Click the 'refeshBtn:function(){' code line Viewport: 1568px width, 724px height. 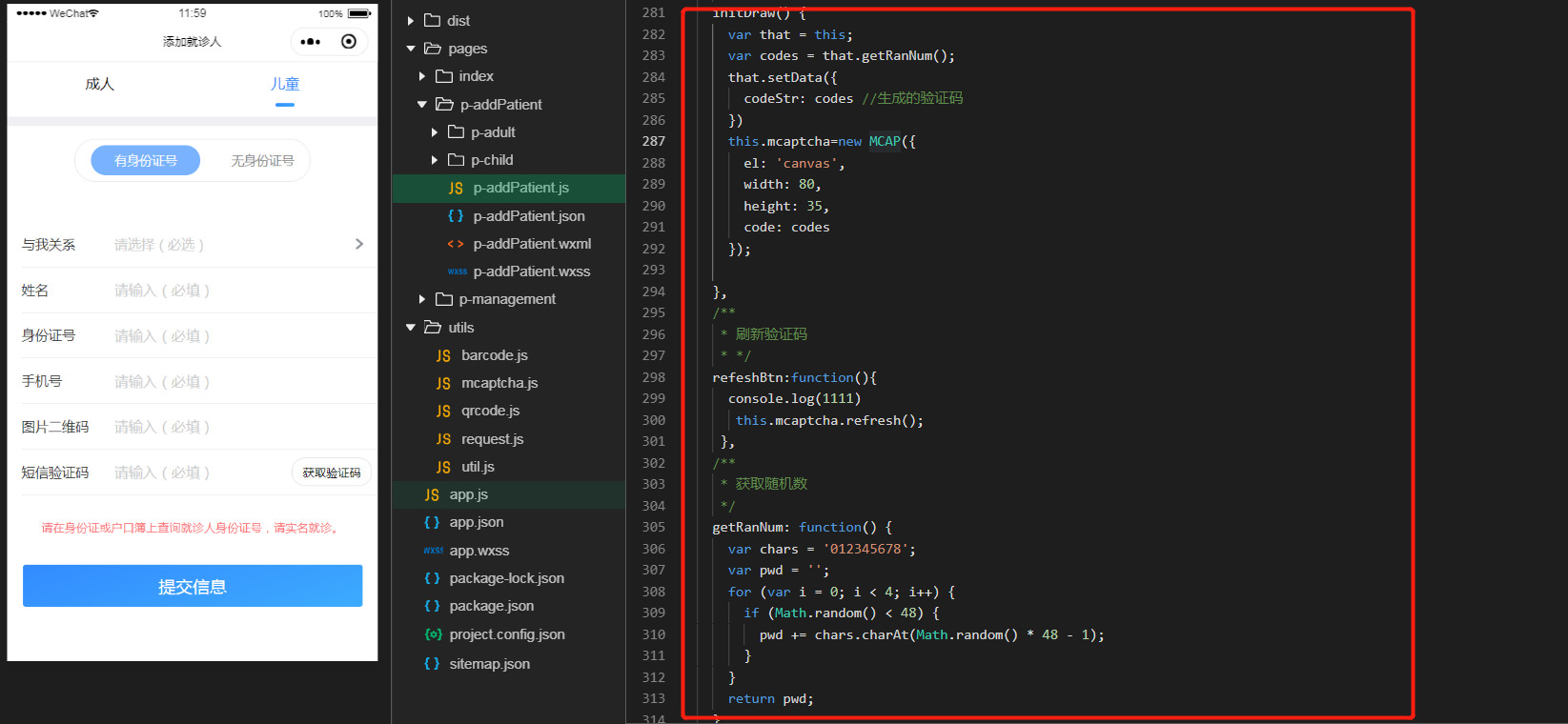pos(794,377)
